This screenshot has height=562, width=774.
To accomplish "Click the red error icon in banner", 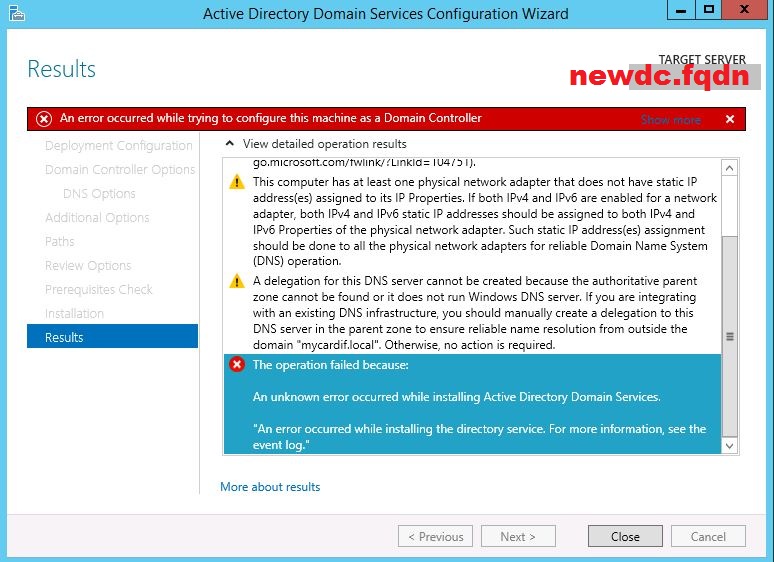I will (x=43, y=119).
